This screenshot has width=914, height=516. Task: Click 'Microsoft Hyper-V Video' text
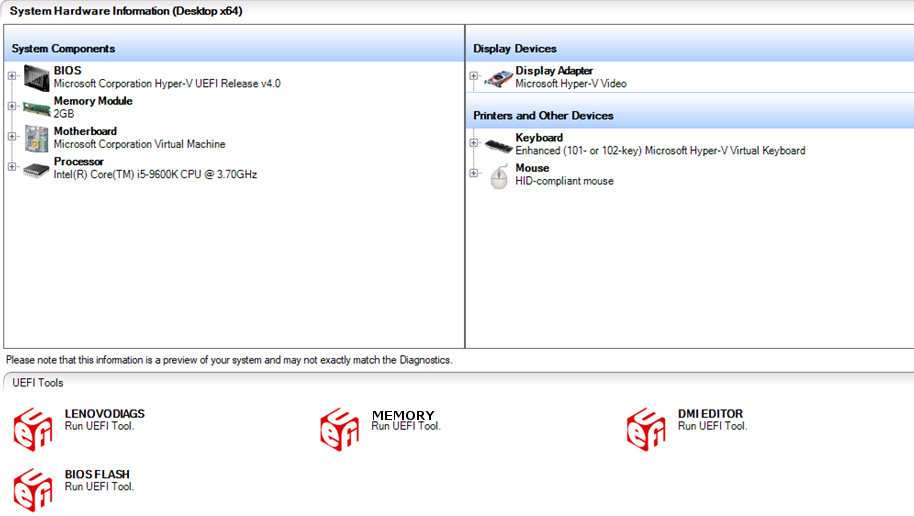tap(571, 83)
